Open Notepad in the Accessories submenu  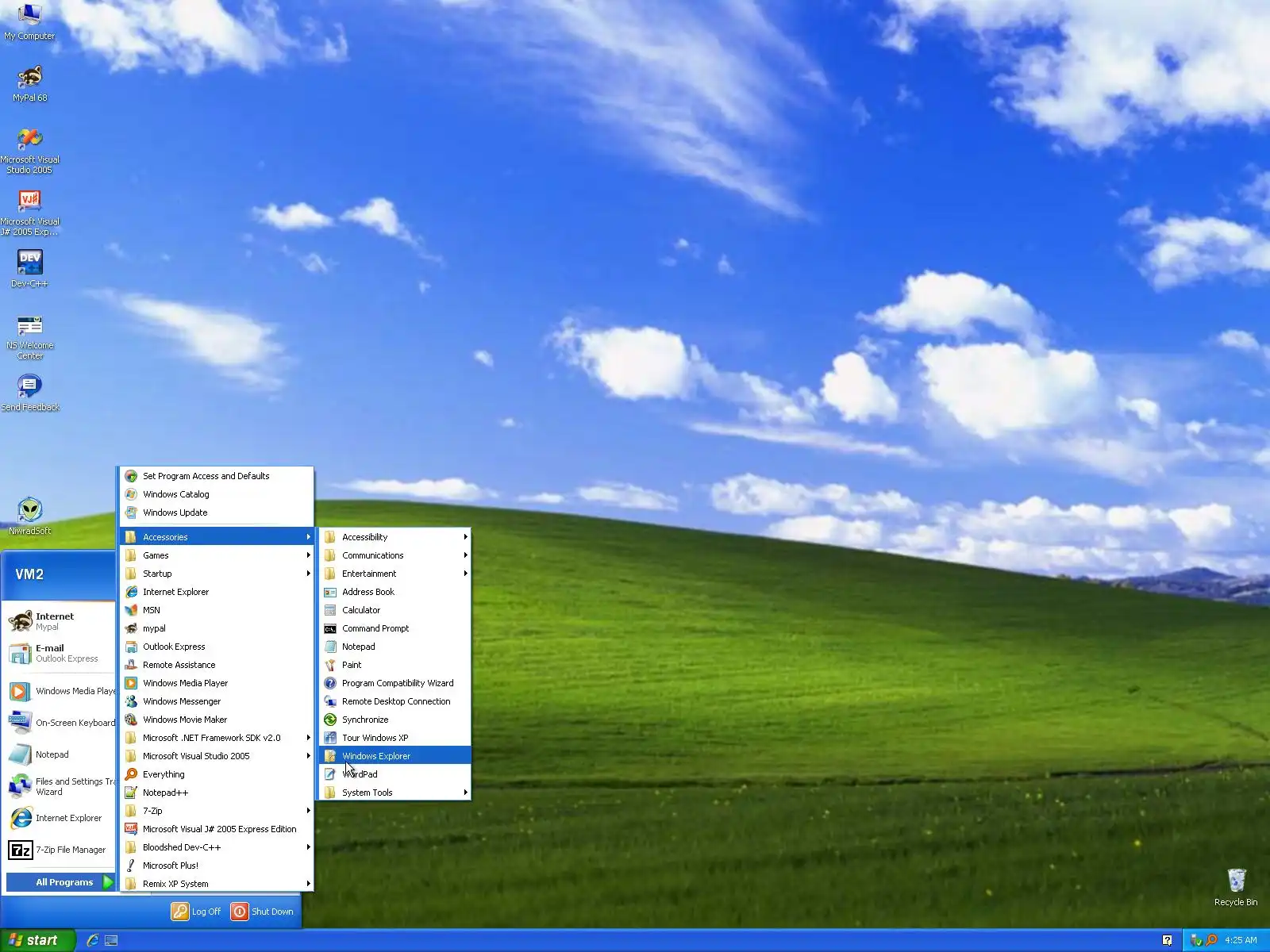click(394, 647)
